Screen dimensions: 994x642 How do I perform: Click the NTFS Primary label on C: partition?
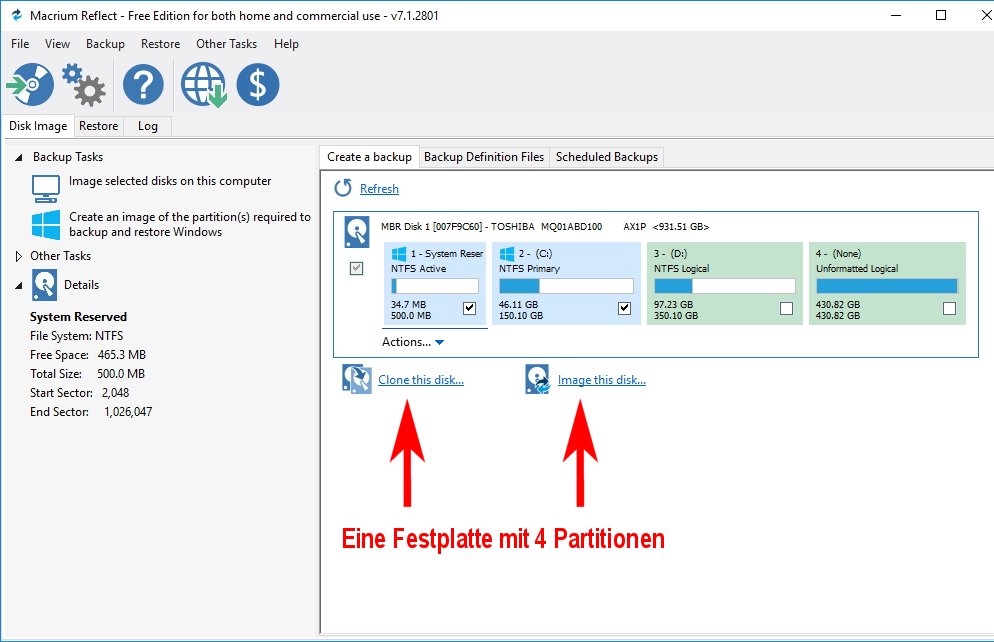(x=529, y=269)
